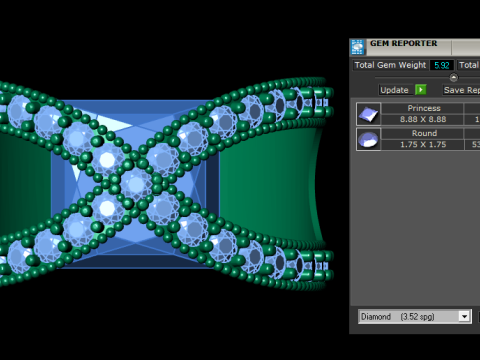Click the Gem Reporter panel icon

358,47
